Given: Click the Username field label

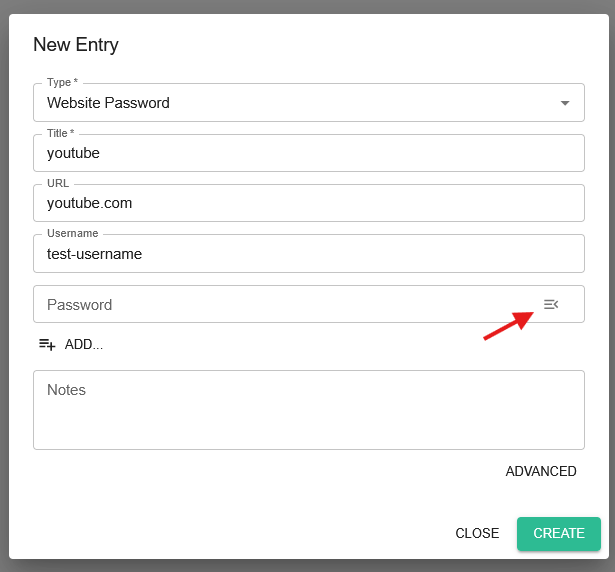Looking at the screenshot, I should click(73, 233).
